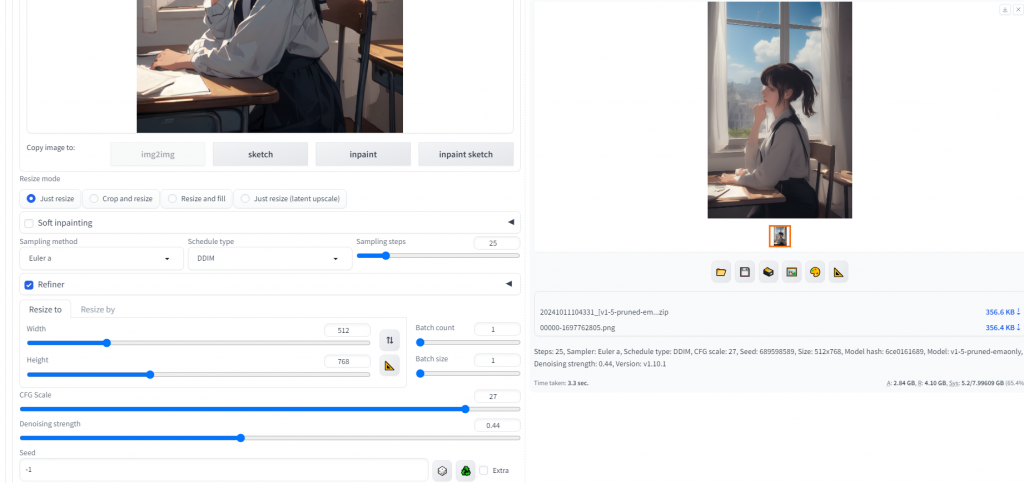Reuse the last seed with the recycle icon

click(466, 471)
